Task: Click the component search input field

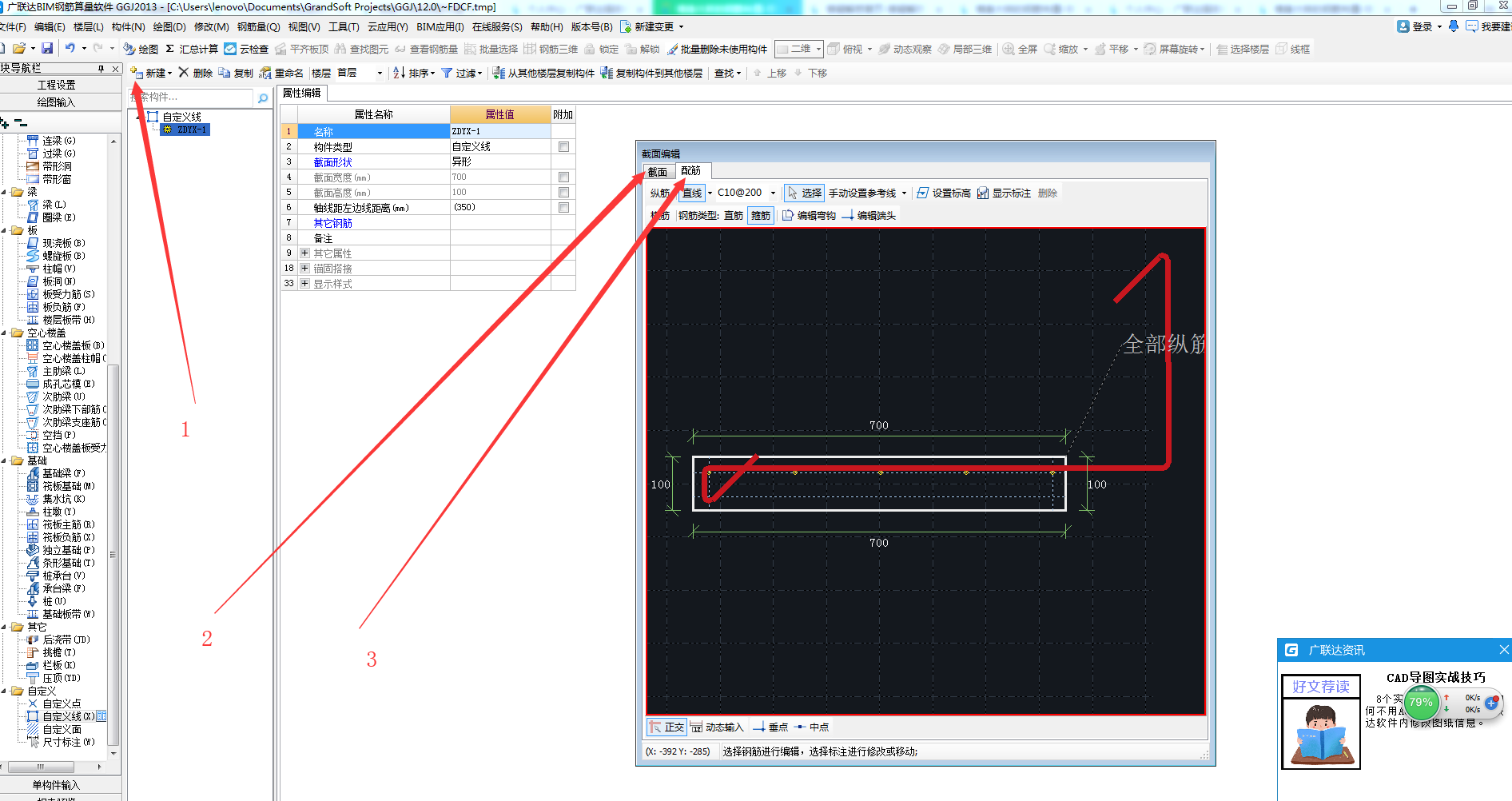Action: coord(192,98)
